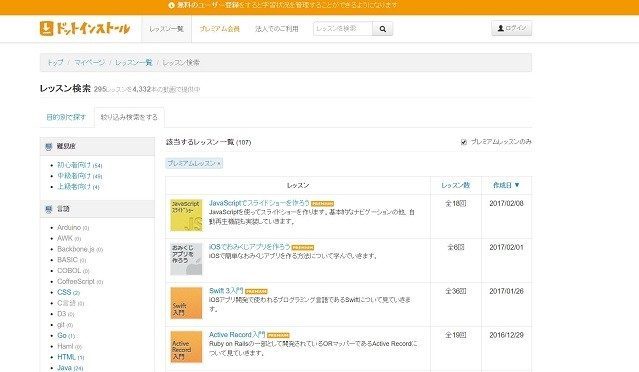639x372 pixels.
Task: Sort by the レッスン数 column header
Action: [x=456, y=185]
